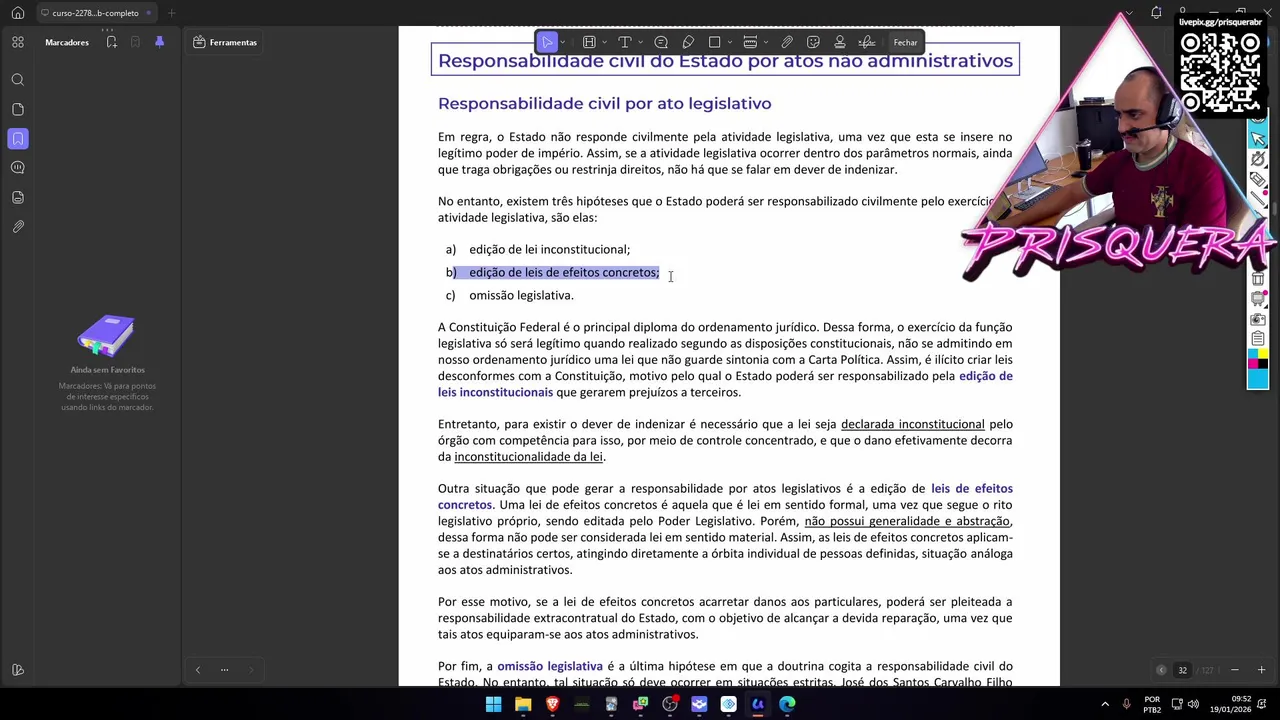Open the selection tool dropdown arrow
The height and width of the screenshot is (720, 1280).
tap(563, 42)
